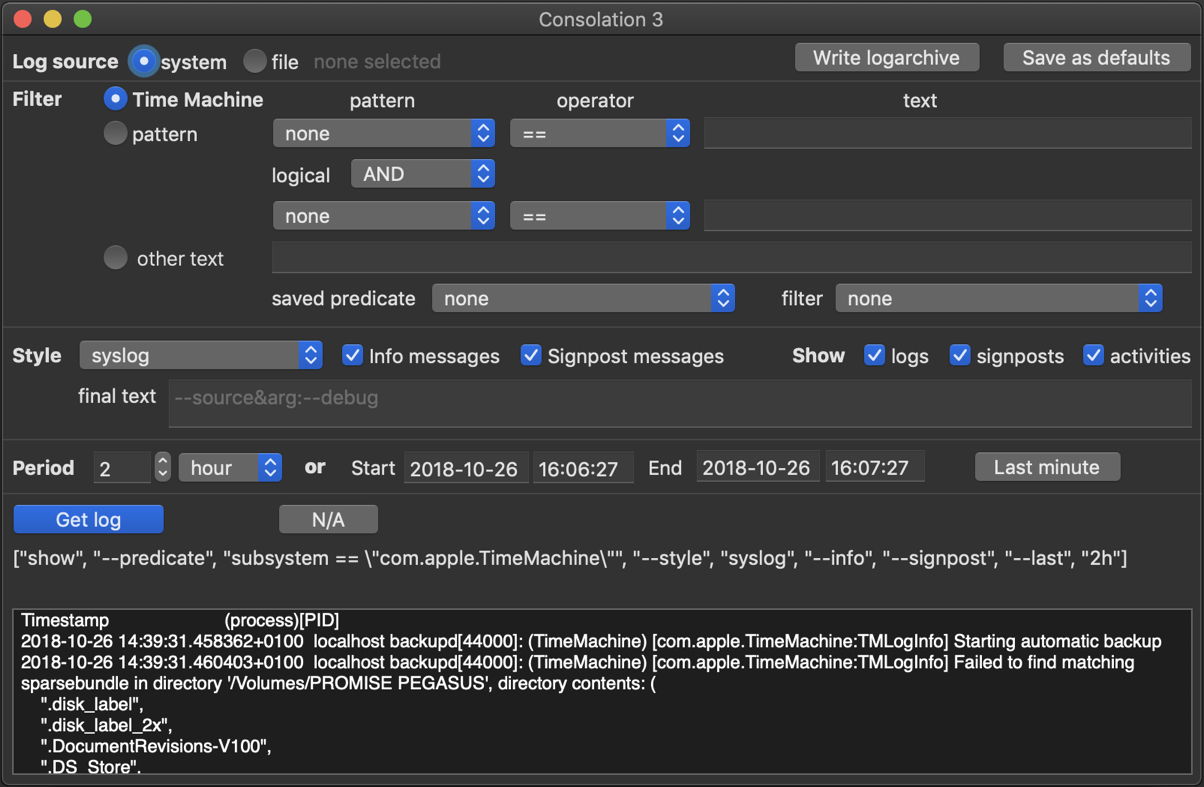Image resolution: width=1204 pixels, height=787 pixels.
Task: Open the period hour unit dropdown
Action: coord(230,468)
